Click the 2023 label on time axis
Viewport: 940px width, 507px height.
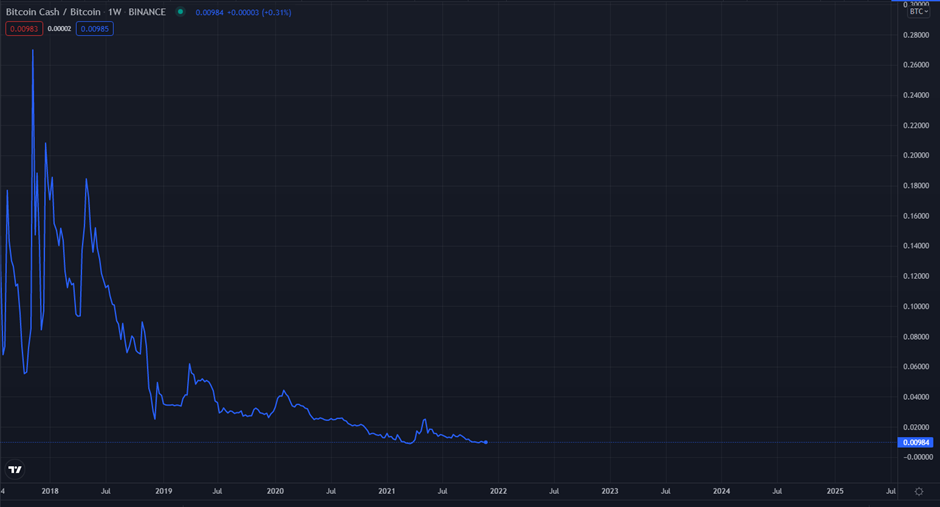[x=610, y=491]
